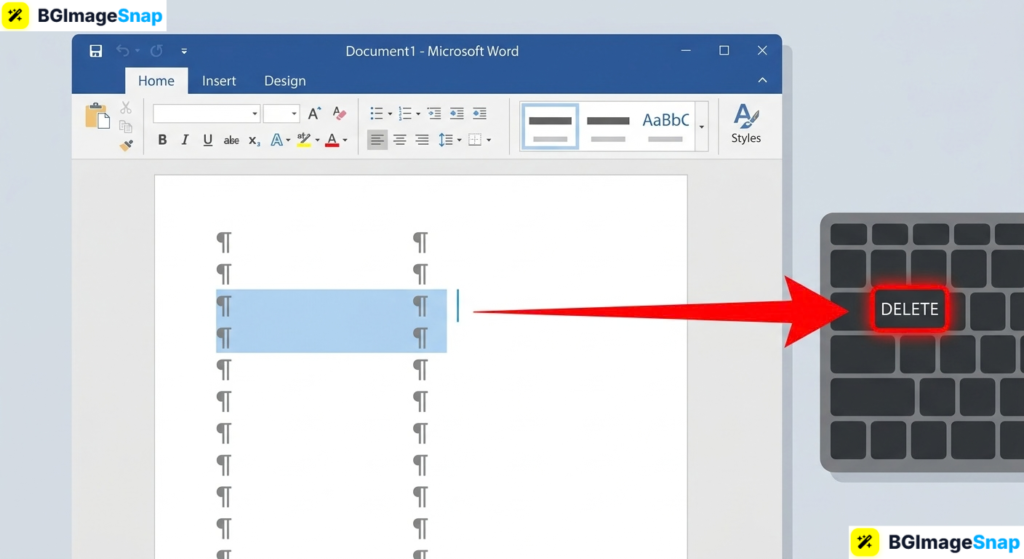
Task: Redo the last action
Action: [x=156, y=50]
